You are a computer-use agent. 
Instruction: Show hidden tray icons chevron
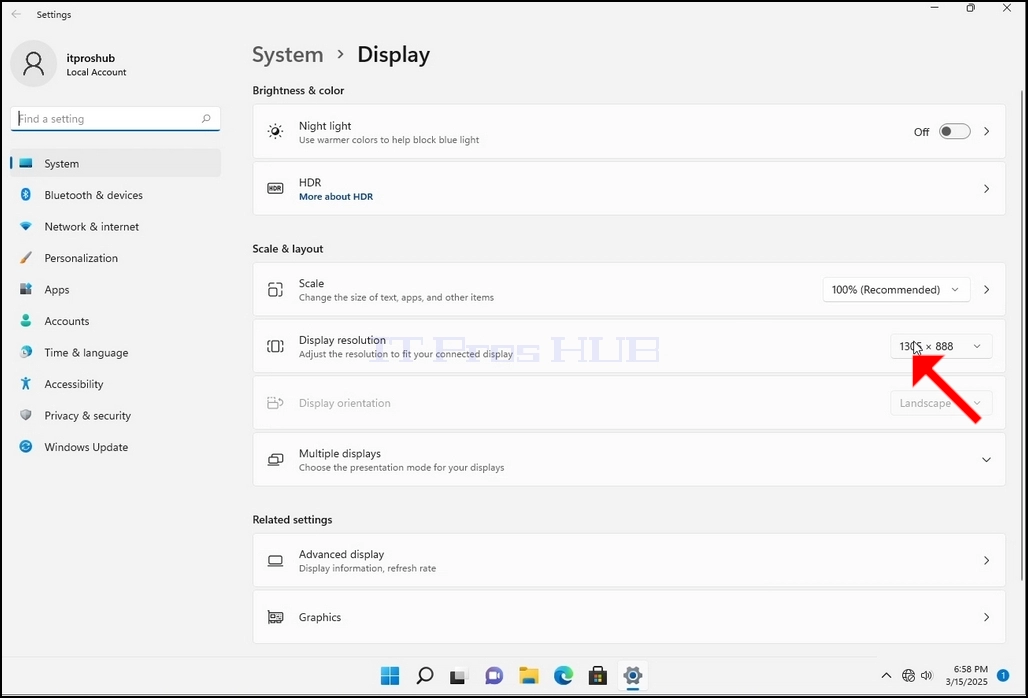pos(886,675)
